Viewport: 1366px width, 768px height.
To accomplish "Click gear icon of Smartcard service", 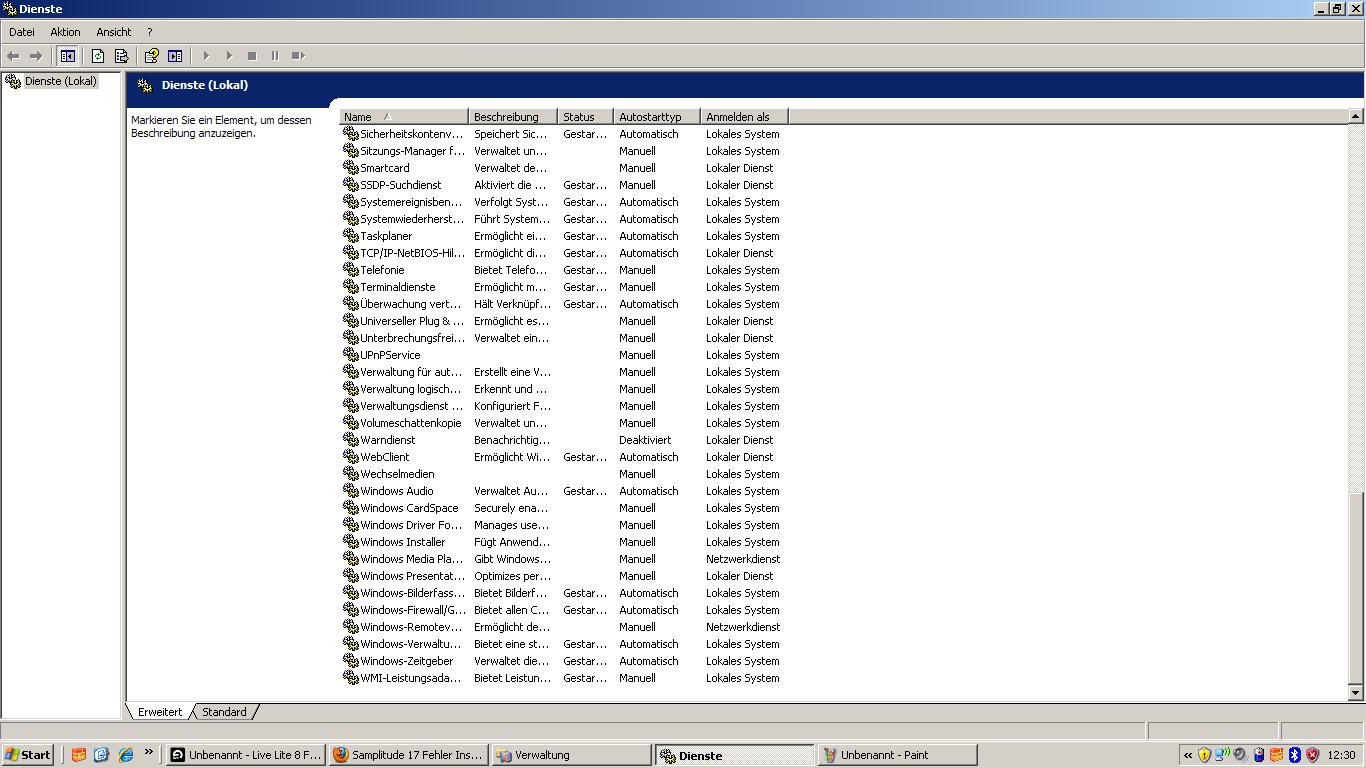I will tap(351, 167).
